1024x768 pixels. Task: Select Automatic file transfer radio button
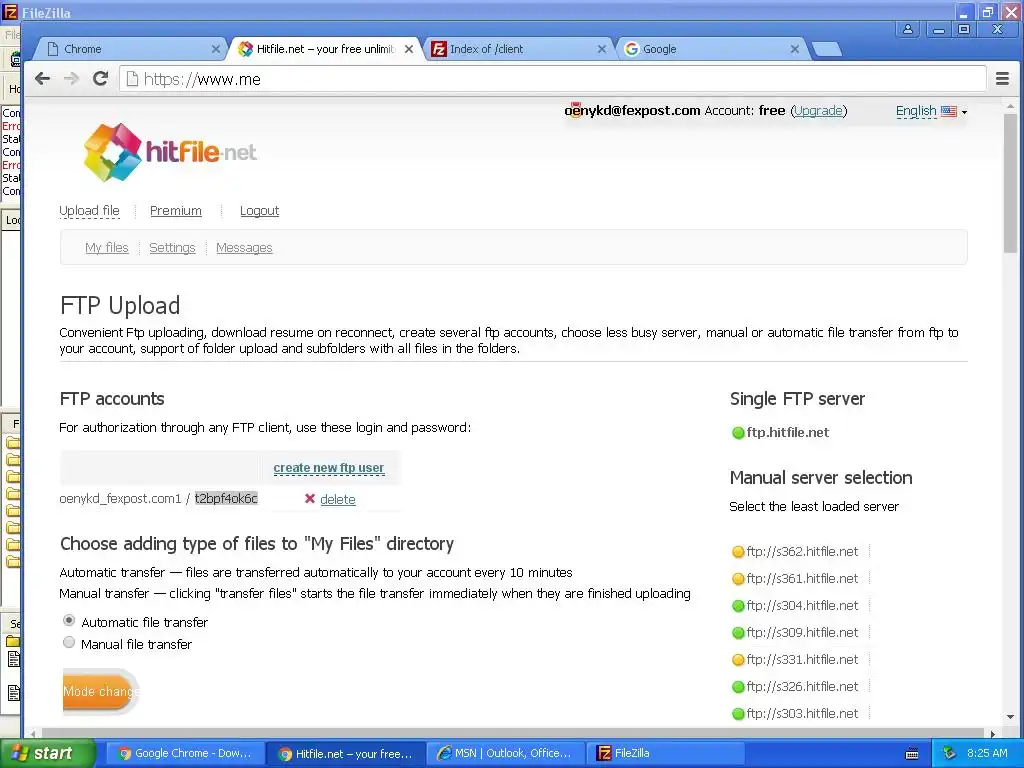pyautogui.click(x=69, y=620)
